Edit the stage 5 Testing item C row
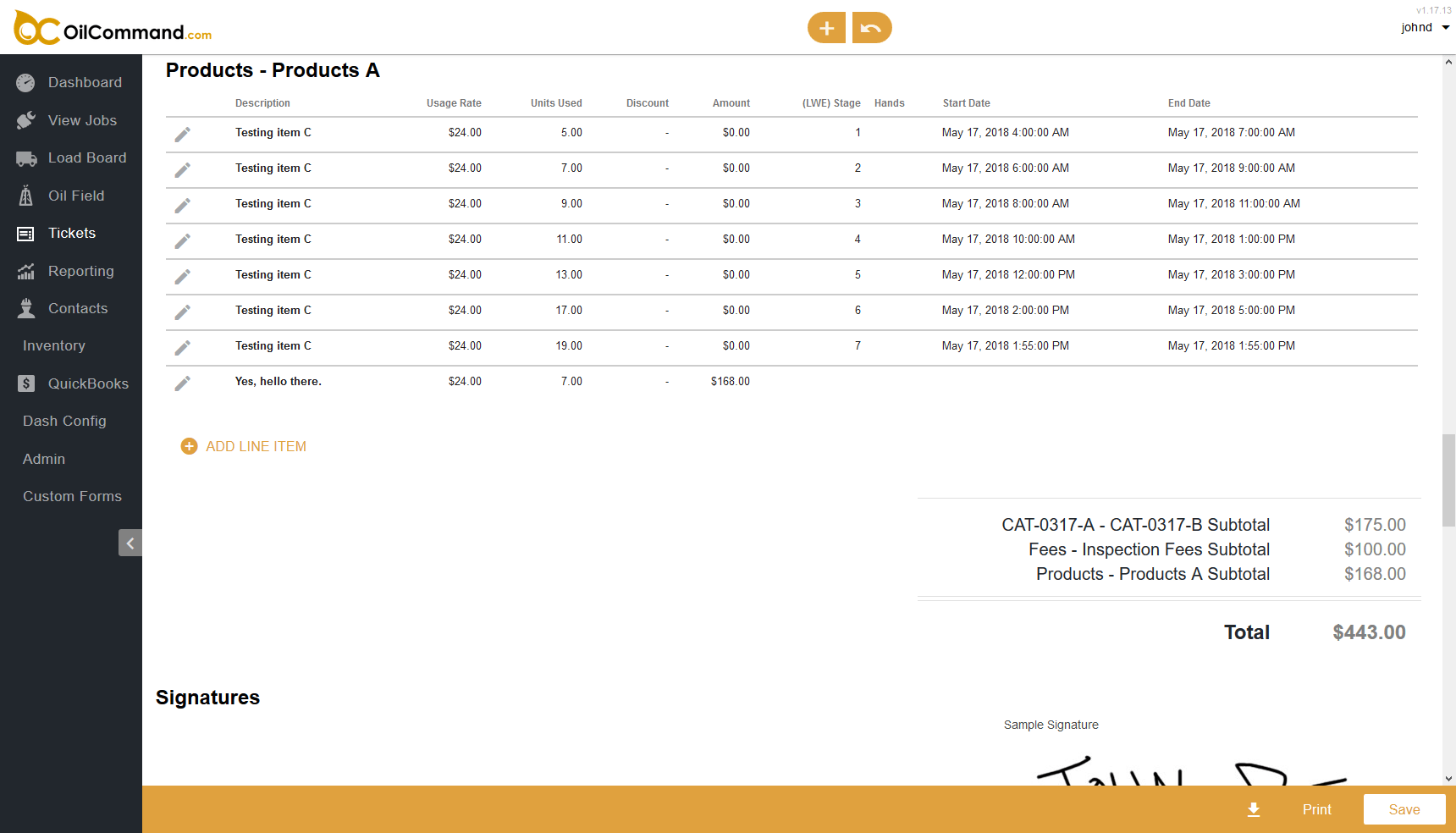 (182, 276)
